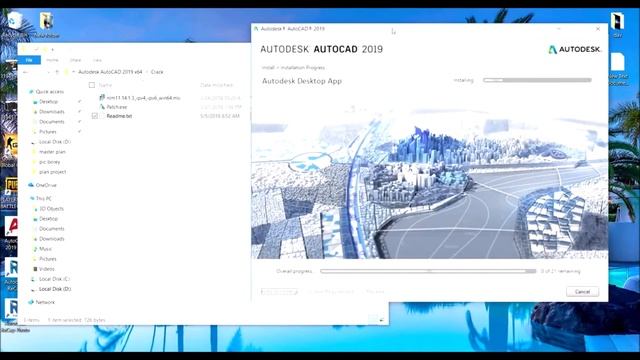640x360 pixels.
Task: Click the folder icon in Explorer title bar
Action: (x=24, y=49)
